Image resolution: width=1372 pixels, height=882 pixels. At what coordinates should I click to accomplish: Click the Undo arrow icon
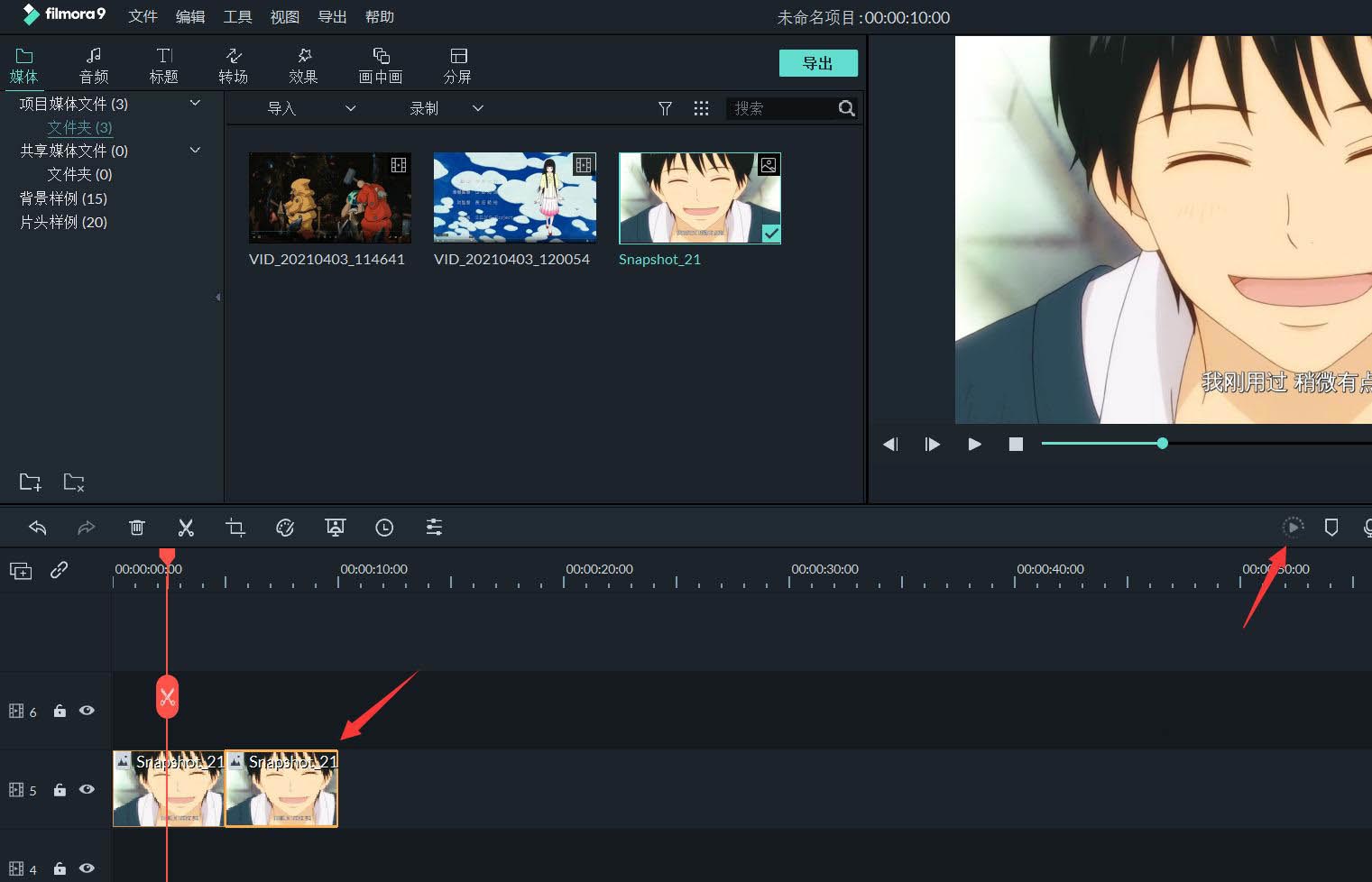point(37,527)
